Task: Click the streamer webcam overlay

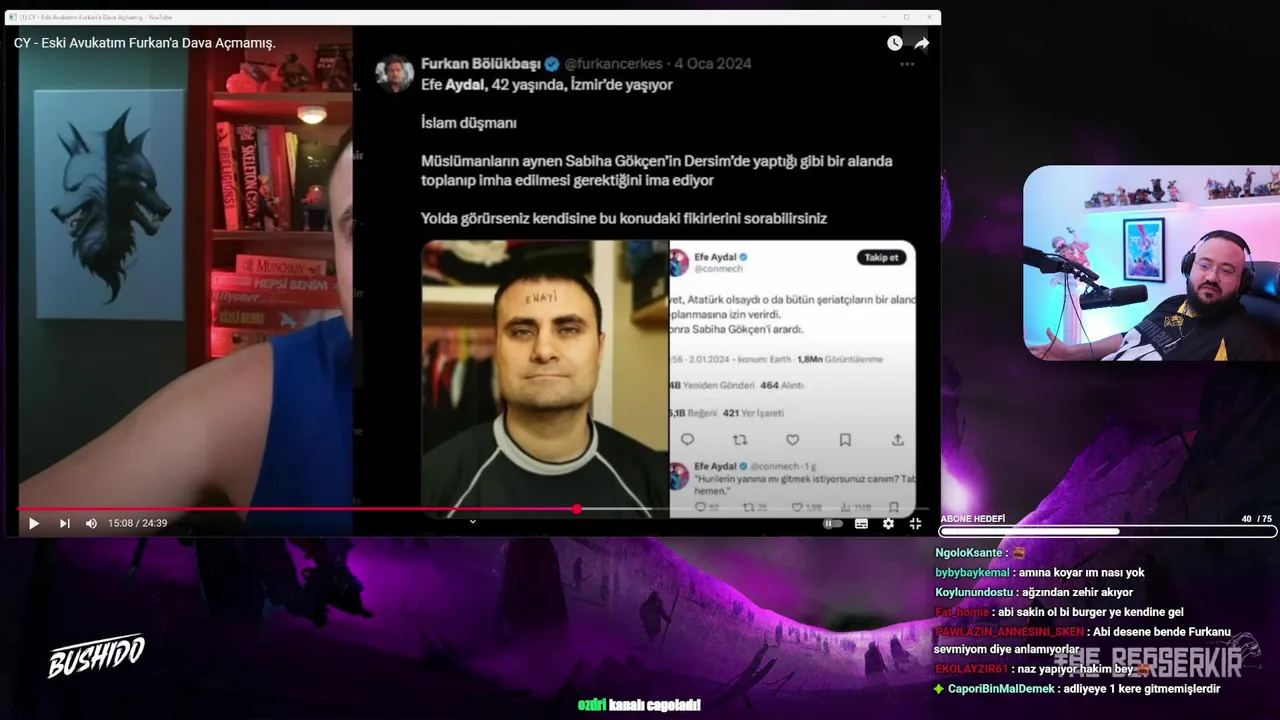Action: coord(1151,262)
